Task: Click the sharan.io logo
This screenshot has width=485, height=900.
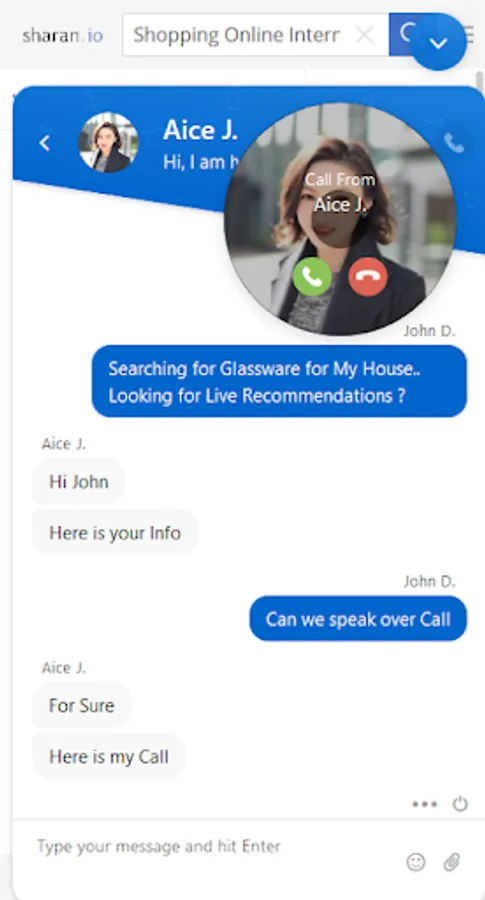Action: pos(63,36)
